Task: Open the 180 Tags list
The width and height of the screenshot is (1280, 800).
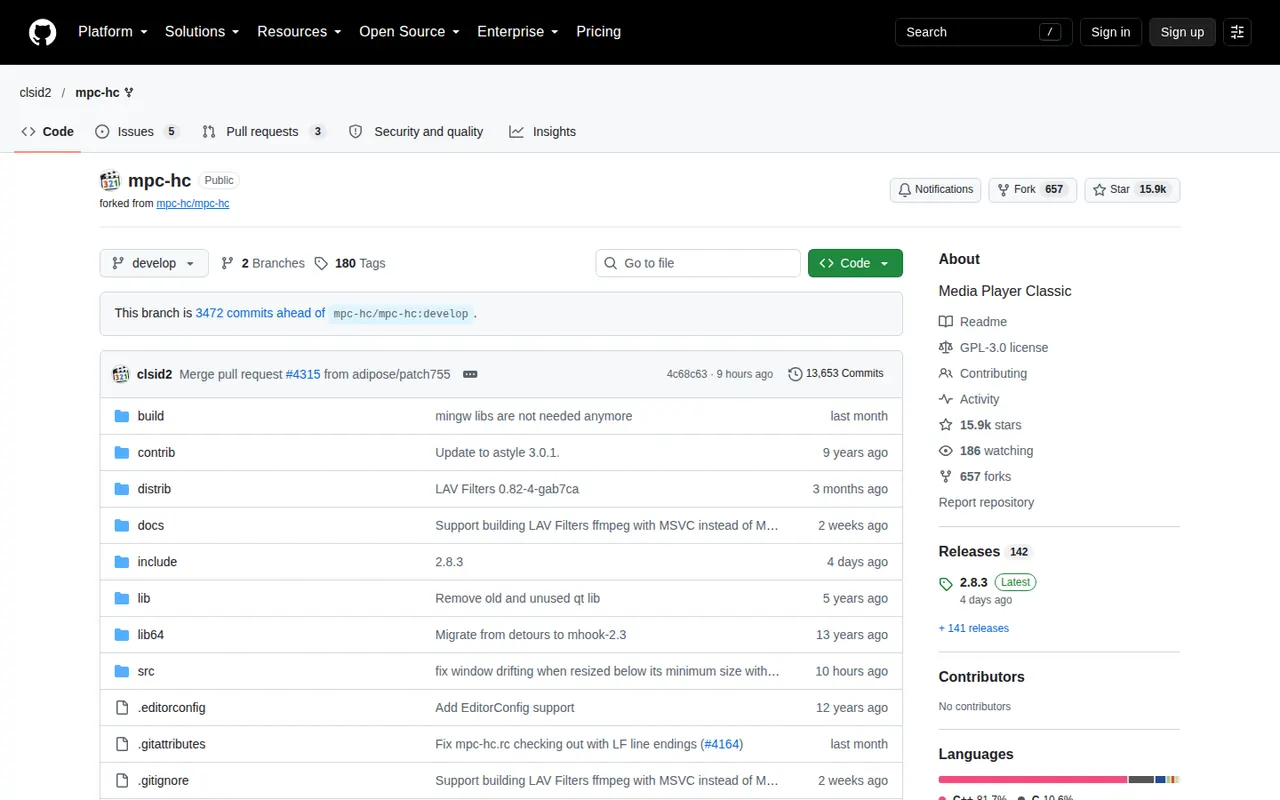Action: pos(350,263)
